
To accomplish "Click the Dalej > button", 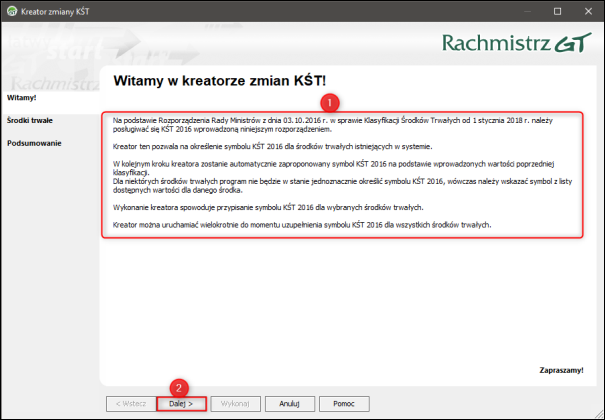I will (x=181, y=404).
